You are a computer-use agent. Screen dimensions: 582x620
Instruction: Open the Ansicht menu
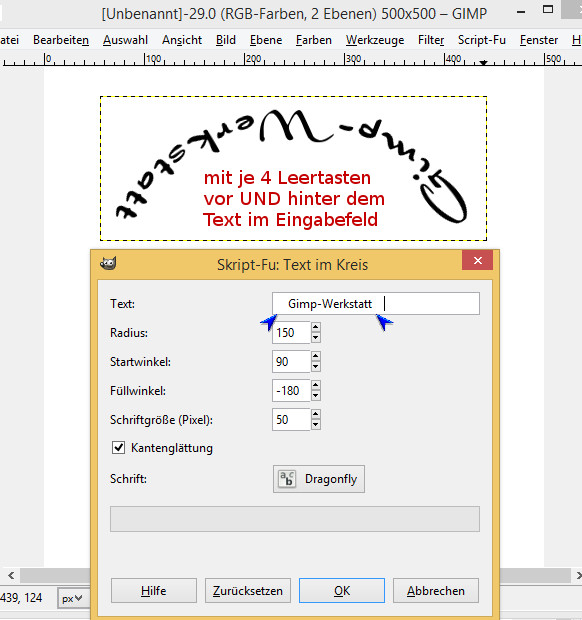[x=182, y=40]
